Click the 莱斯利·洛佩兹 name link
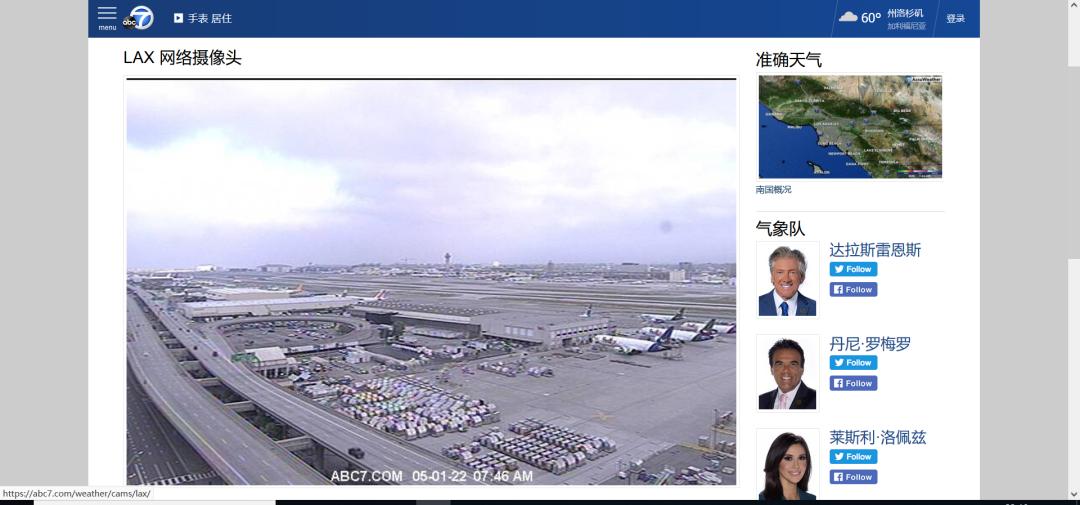The image size is (1080, 505). [878, 437]
